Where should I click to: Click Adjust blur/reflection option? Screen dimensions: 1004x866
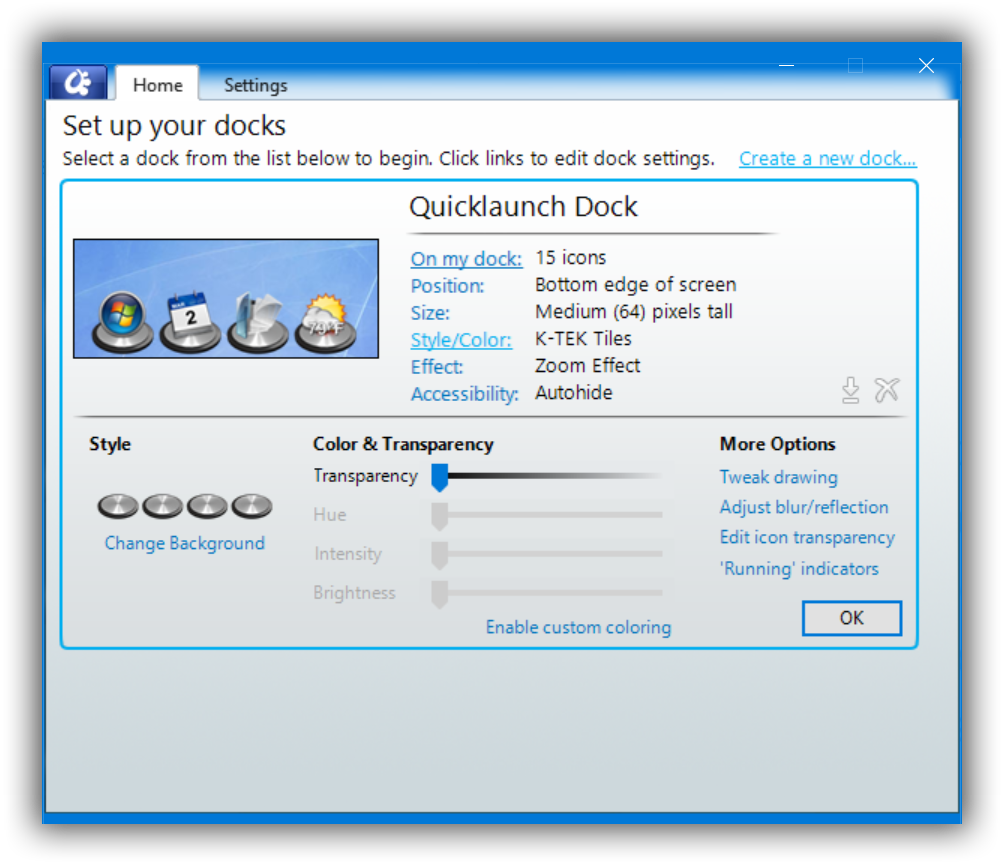pos(804,507)
